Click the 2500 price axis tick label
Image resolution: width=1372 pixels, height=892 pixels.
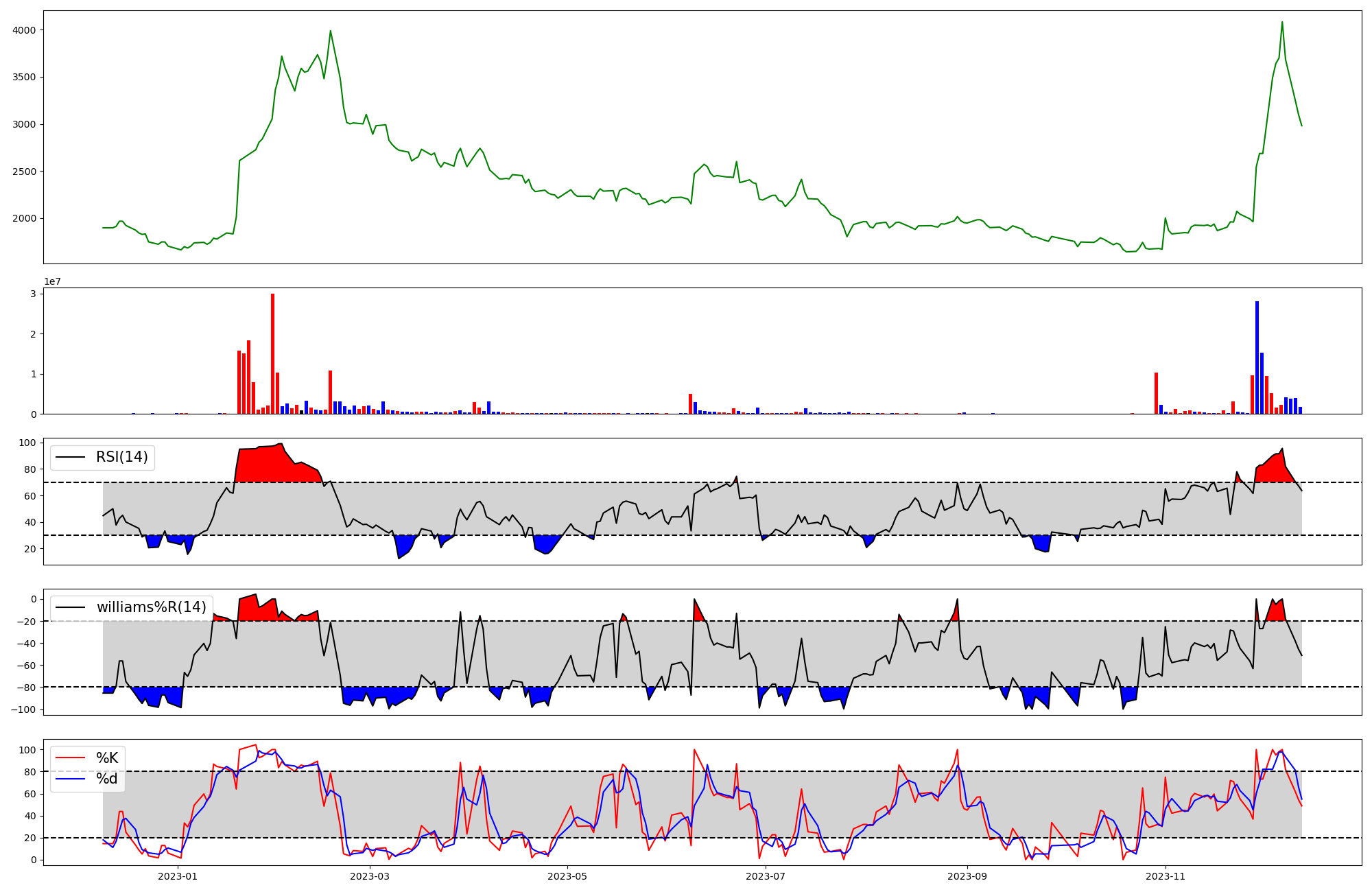tap(25, 172)
